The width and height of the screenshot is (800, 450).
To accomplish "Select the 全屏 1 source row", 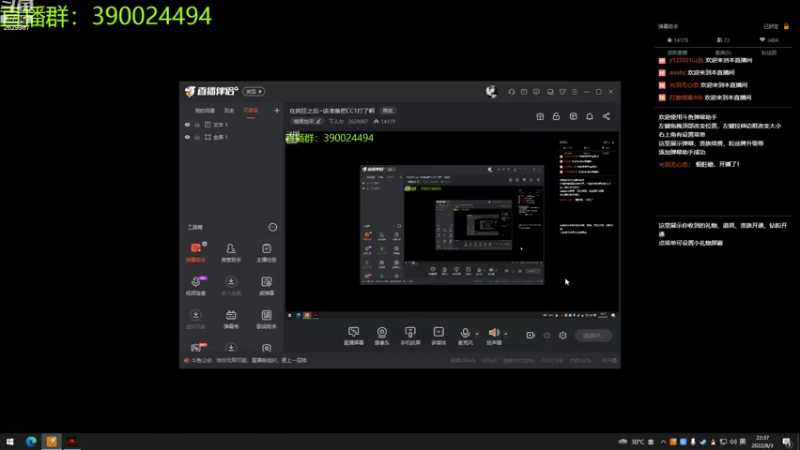I will click(232, 137).
